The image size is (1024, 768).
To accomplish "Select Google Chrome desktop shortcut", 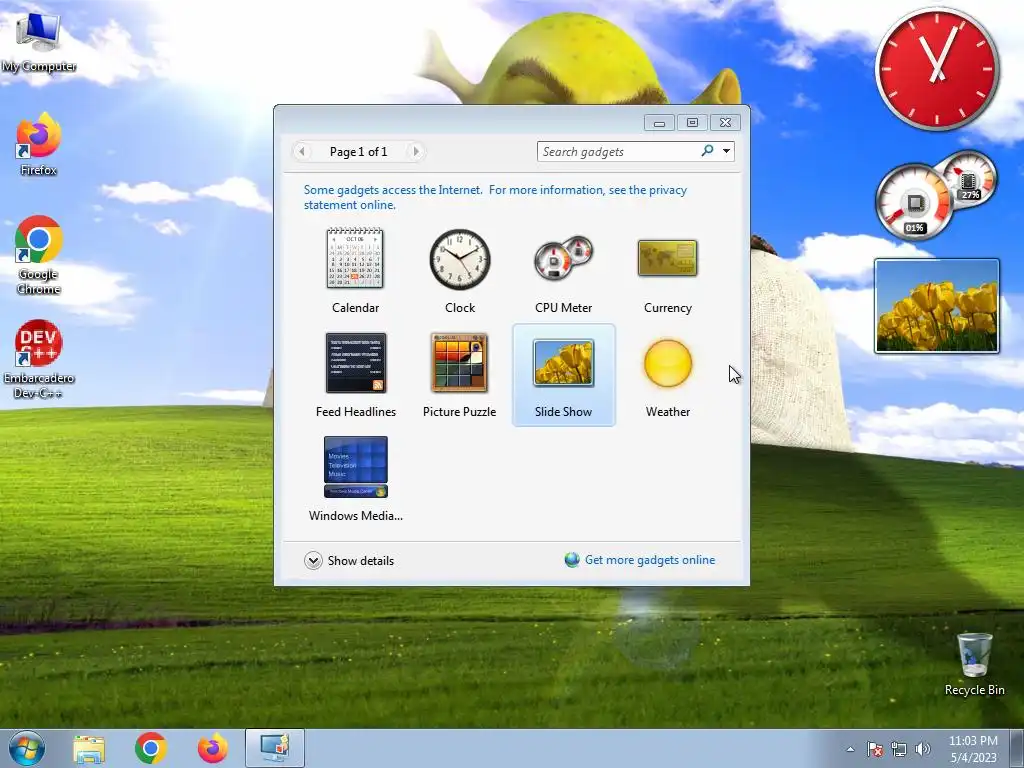I will tap(39, 255).
